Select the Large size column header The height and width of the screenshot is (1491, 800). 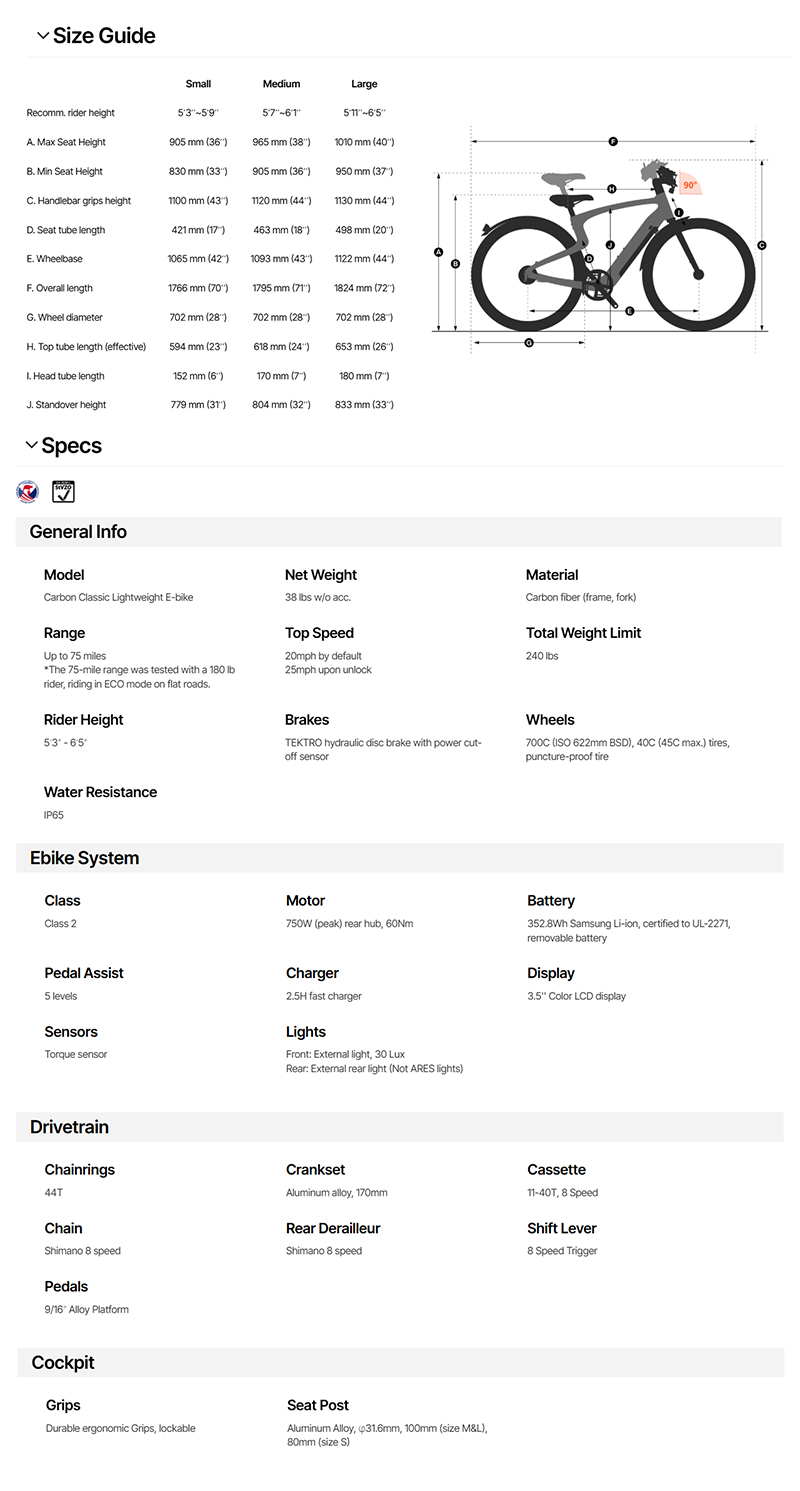[364, 84]
